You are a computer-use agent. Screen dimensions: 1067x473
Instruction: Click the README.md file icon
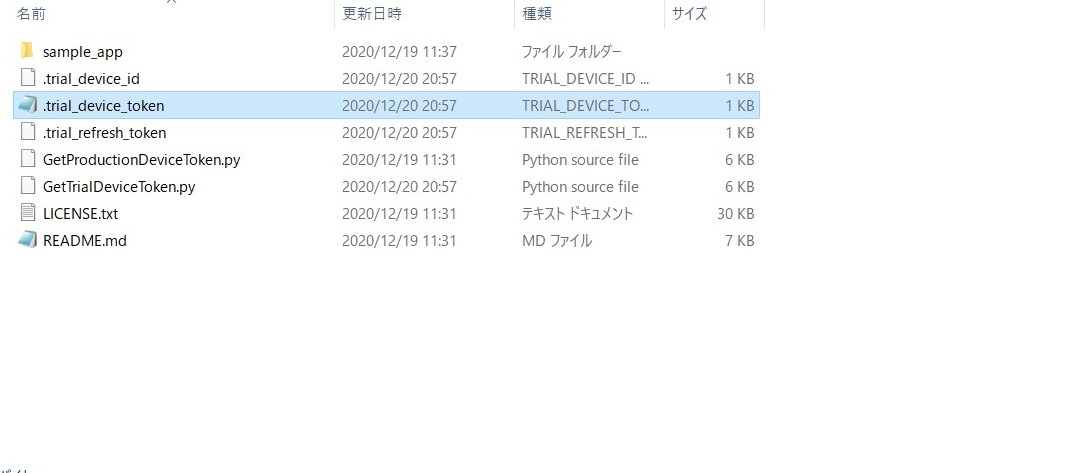(x=27, y=240)
